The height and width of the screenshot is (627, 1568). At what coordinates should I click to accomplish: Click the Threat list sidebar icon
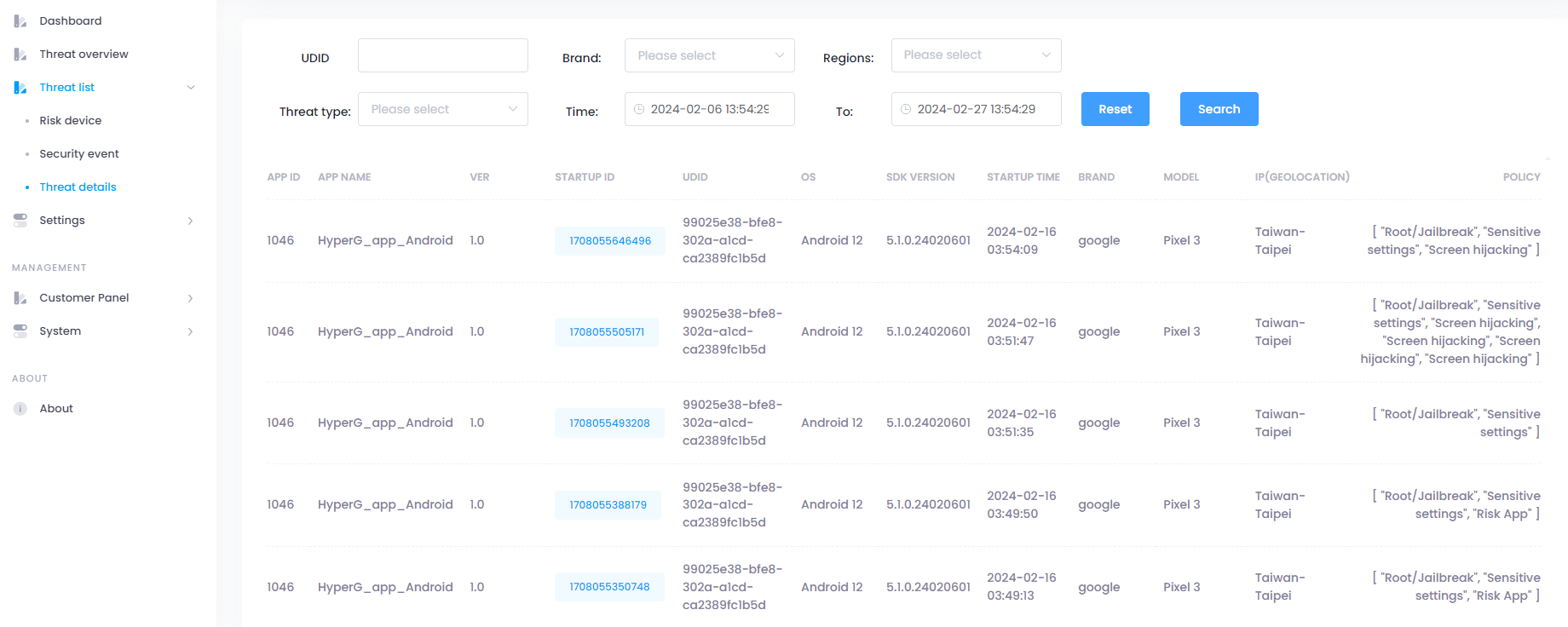coord(20,88)
